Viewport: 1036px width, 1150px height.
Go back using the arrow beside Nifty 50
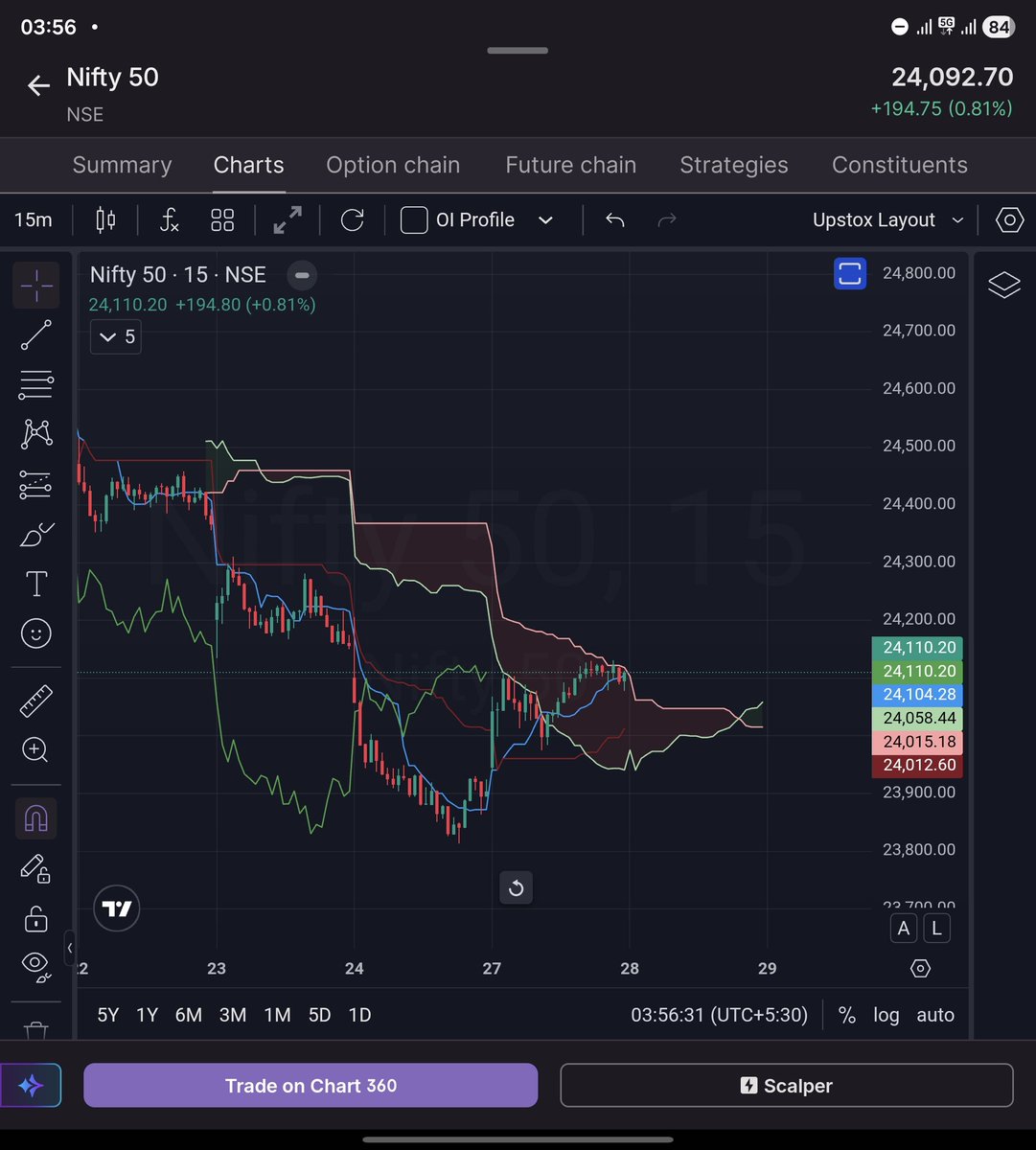tap(38, 86)
